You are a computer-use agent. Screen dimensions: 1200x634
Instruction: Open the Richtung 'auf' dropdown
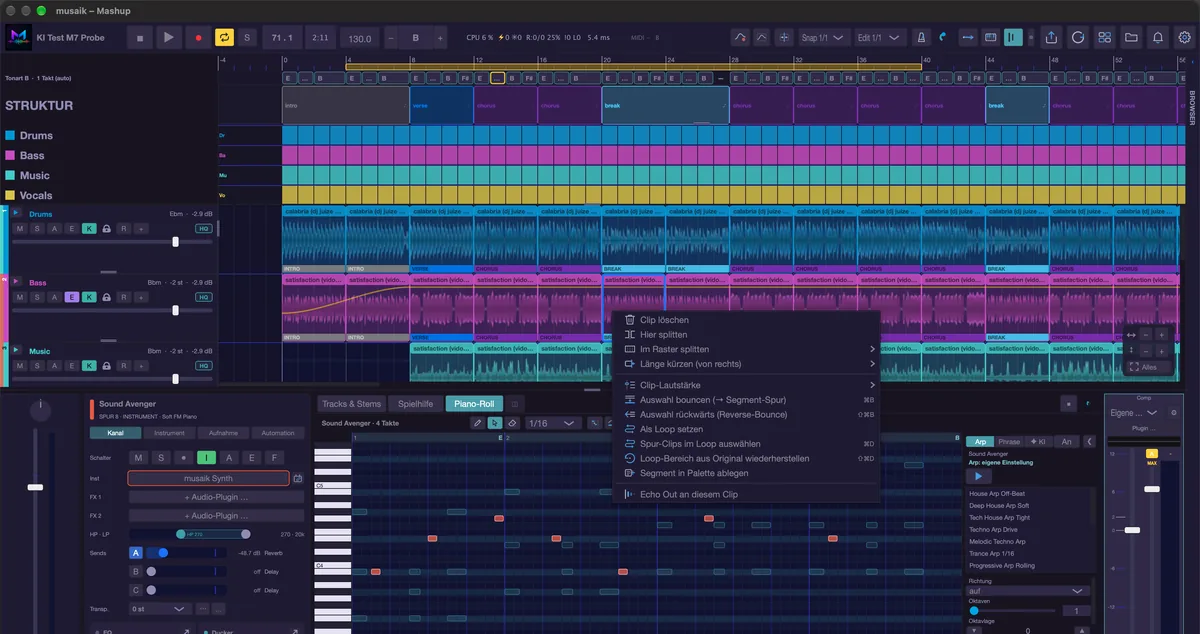coord(1029,591)
